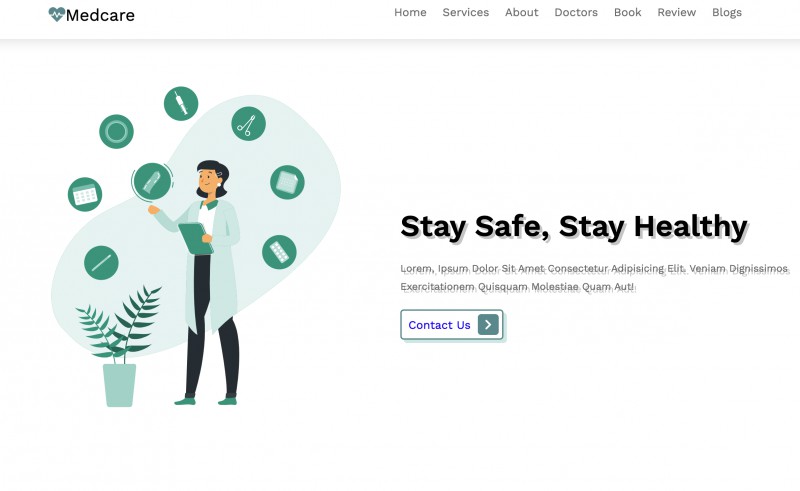Select the Book nav item
This screenshot has width=800, height=491.
tap(628, 12)
